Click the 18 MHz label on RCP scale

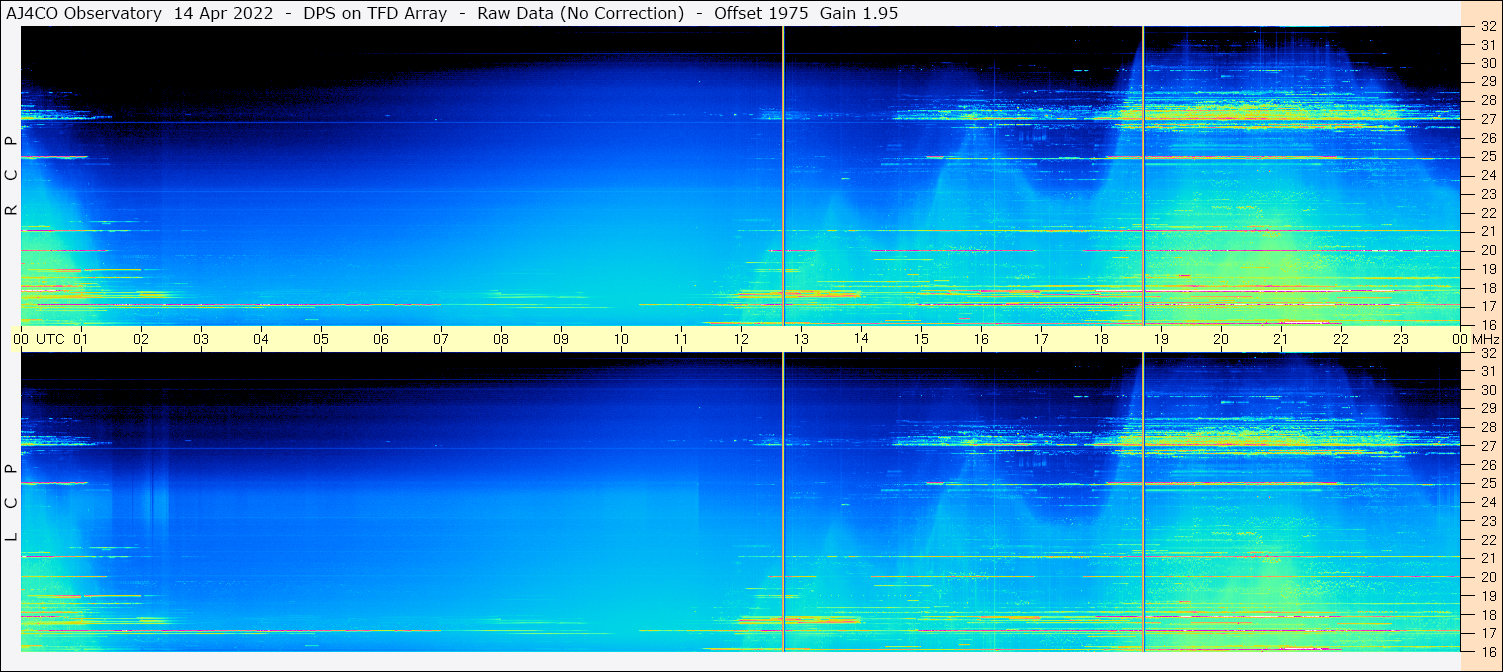[x=1488, y=288]
